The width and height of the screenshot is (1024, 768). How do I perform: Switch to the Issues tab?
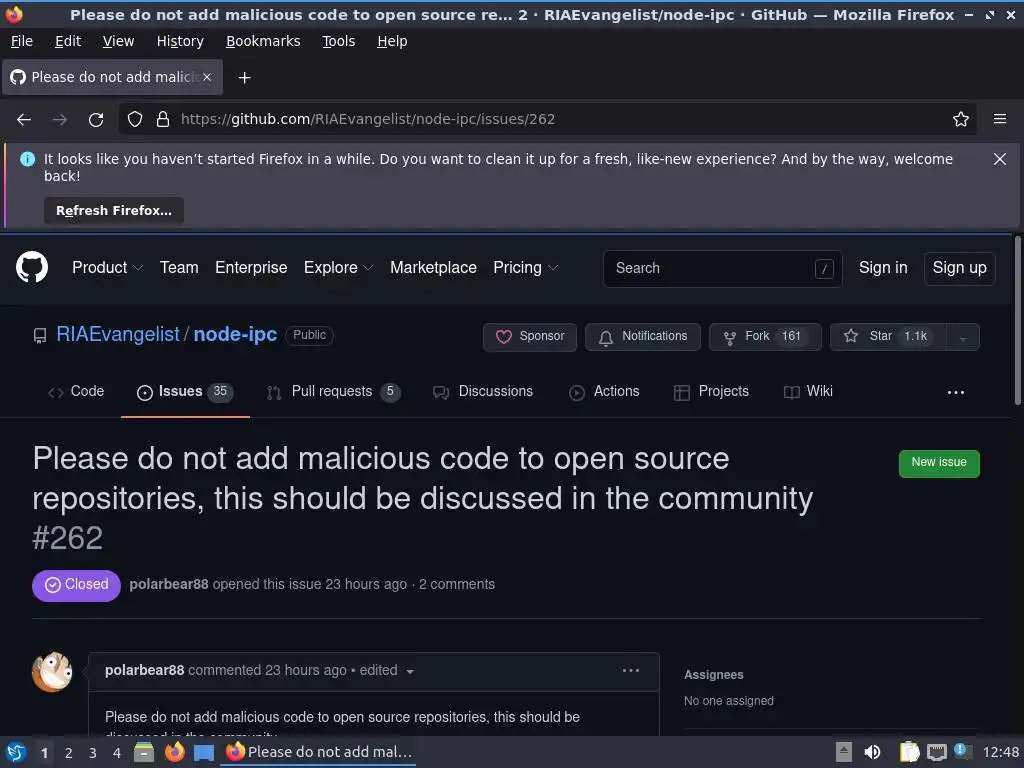tap(185, 392)
